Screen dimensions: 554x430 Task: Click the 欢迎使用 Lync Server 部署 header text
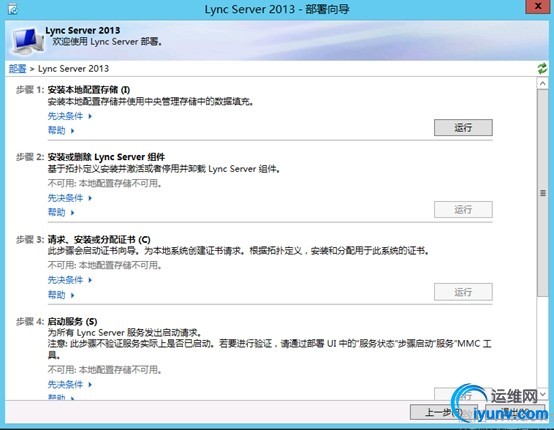pos(107,42)
